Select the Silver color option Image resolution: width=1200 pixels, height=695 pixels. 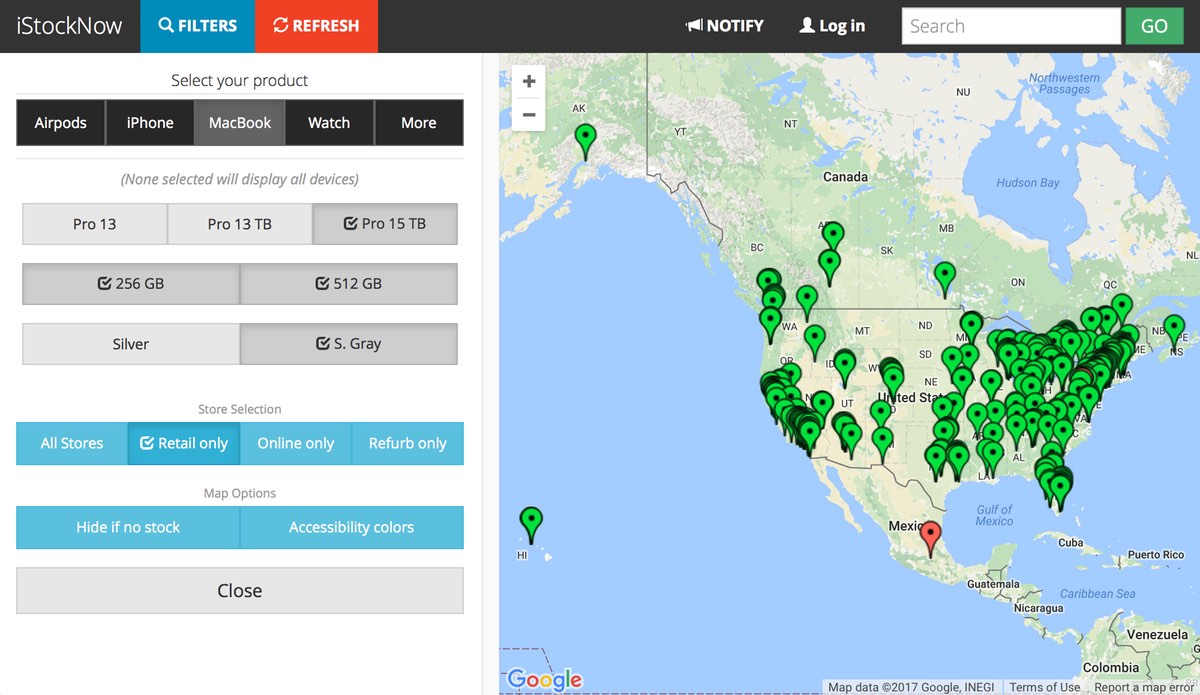(131, 344)
